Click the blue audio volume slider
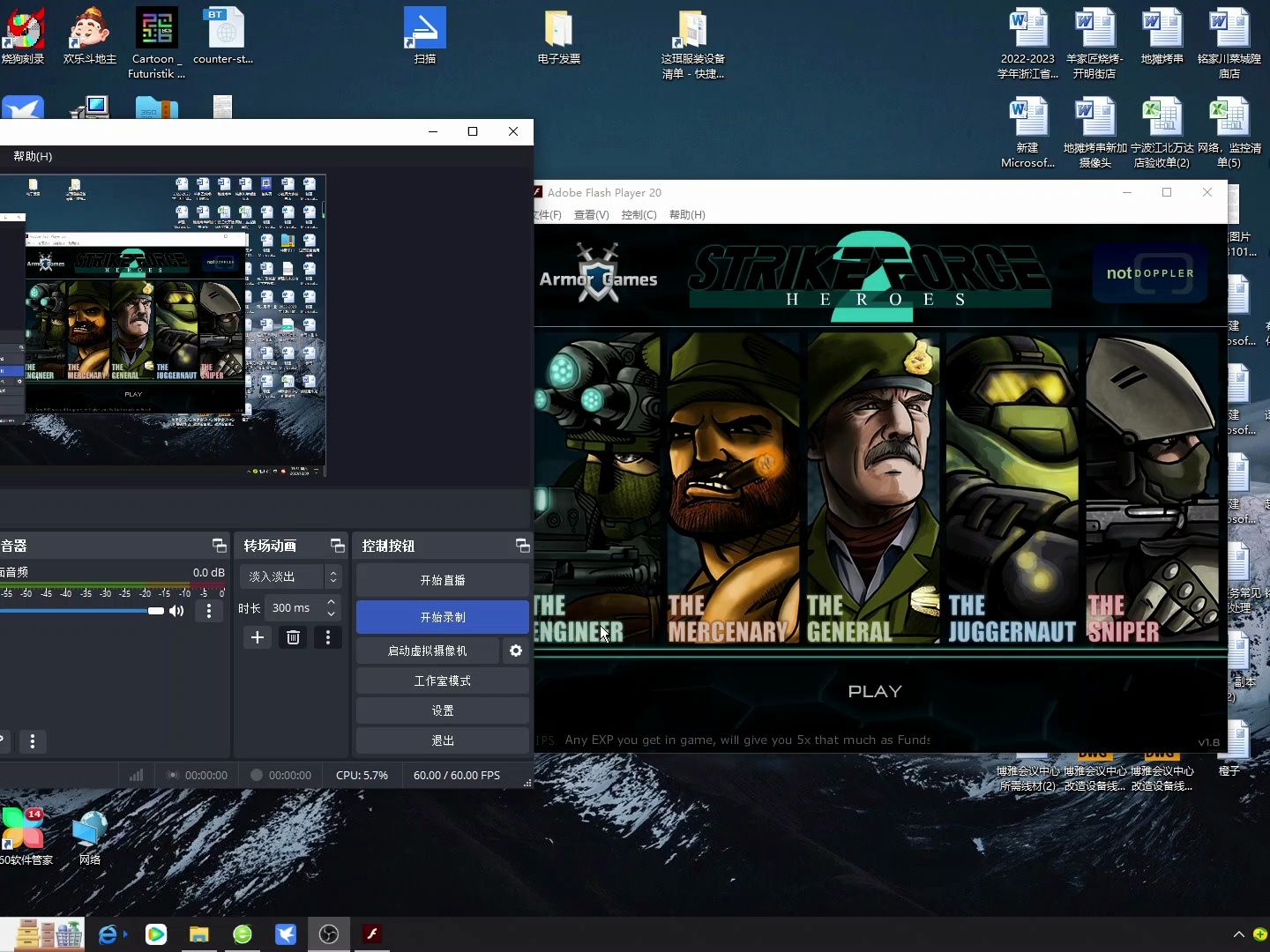 coord(81,611)
